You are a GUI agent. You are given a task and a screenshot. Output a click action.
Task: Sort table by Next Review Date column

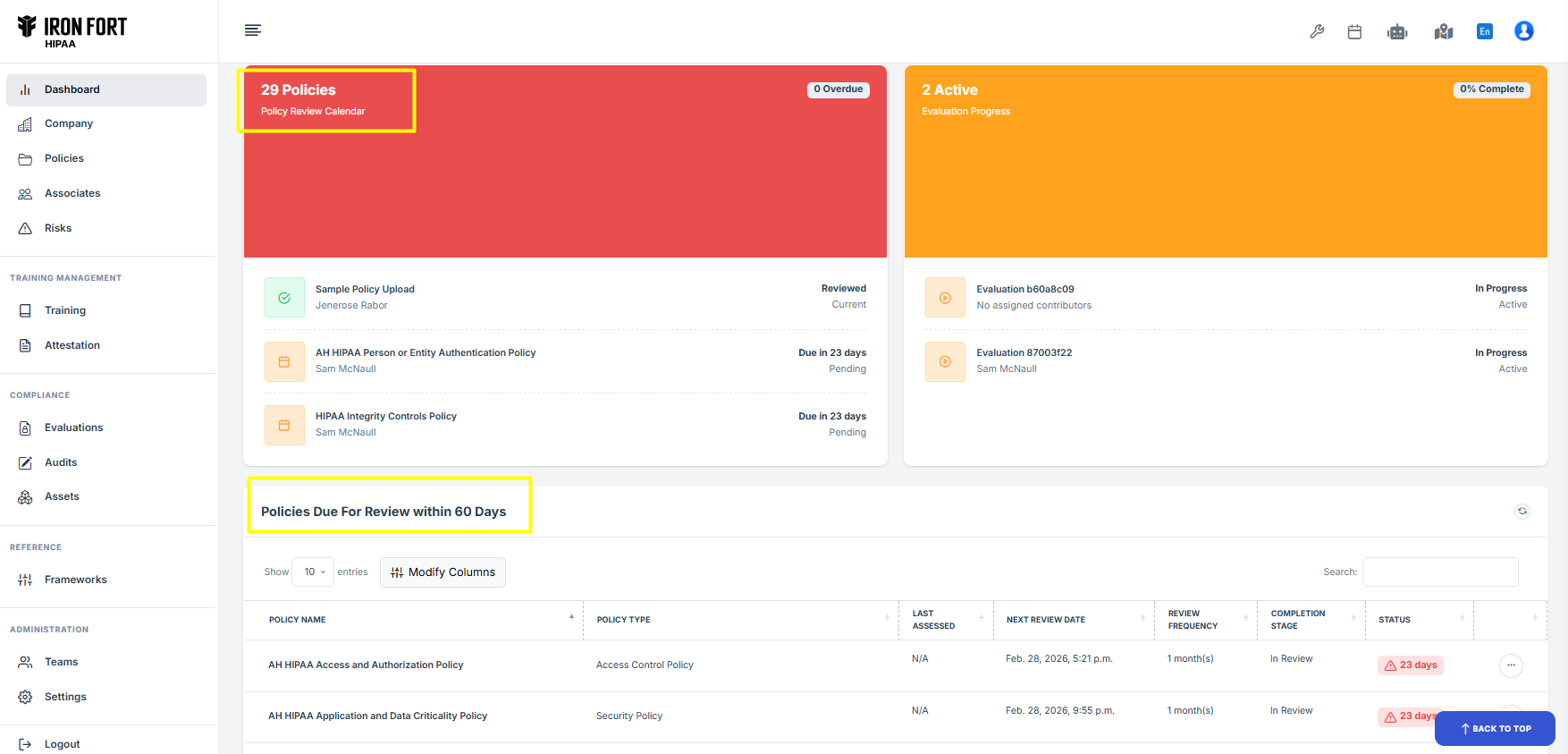coord(1045,620)
